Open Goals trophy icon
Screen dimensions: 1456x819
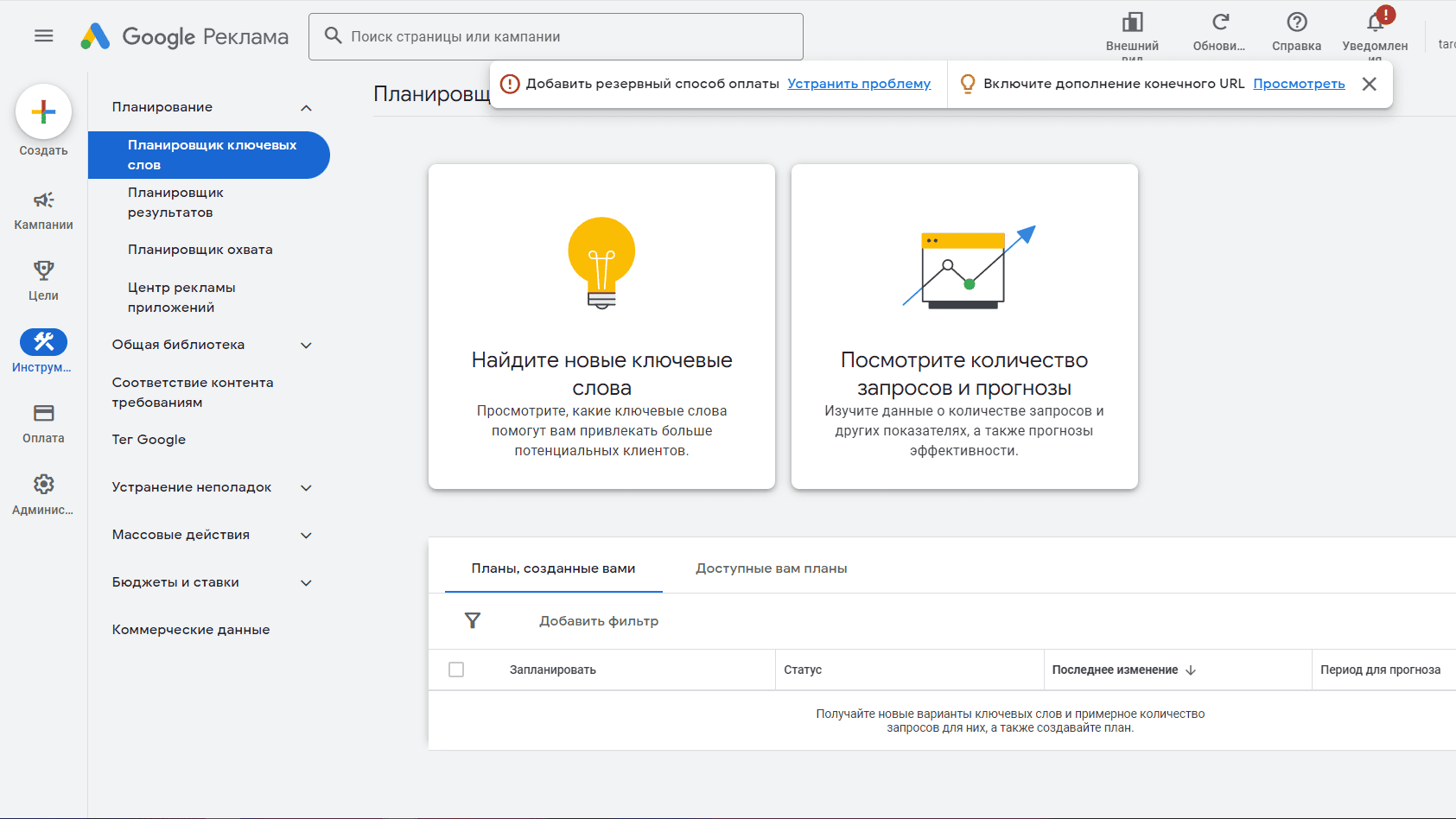43,271
